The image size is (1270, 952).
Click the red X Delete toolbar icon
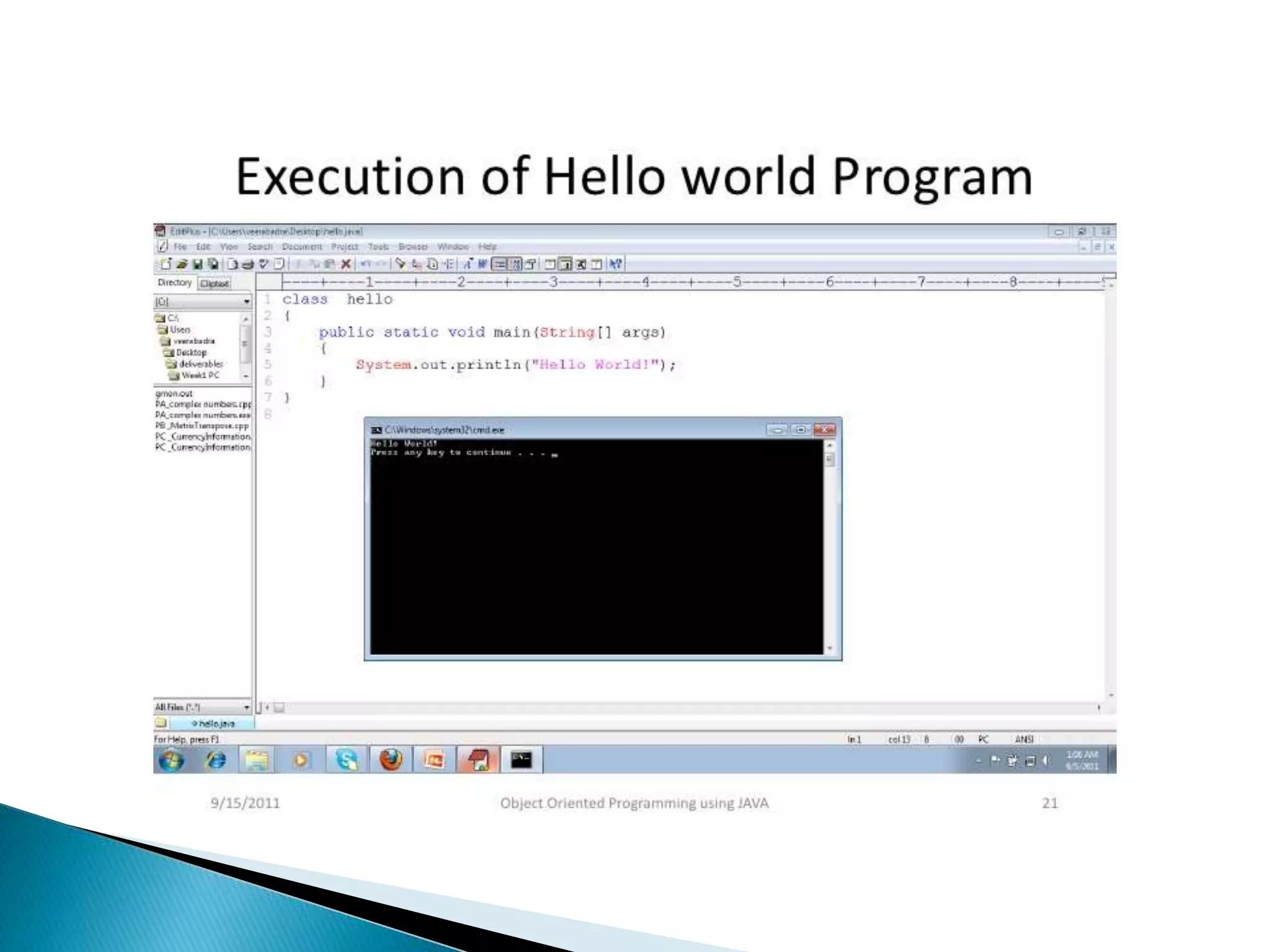[346, 264]
